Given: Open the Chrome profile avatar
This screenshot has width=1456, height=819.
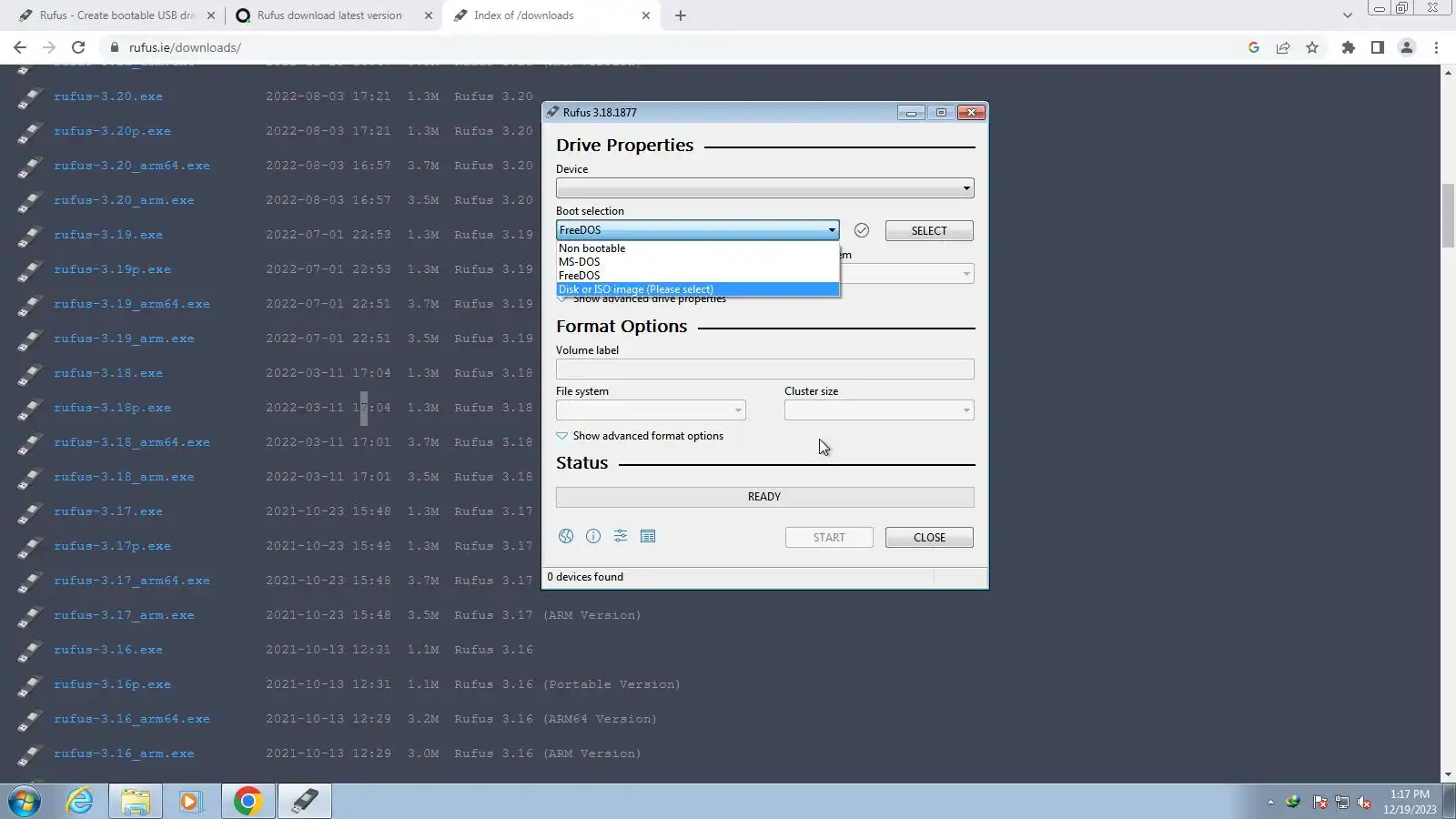Looking at the screenshot, I should point(1407,47).
